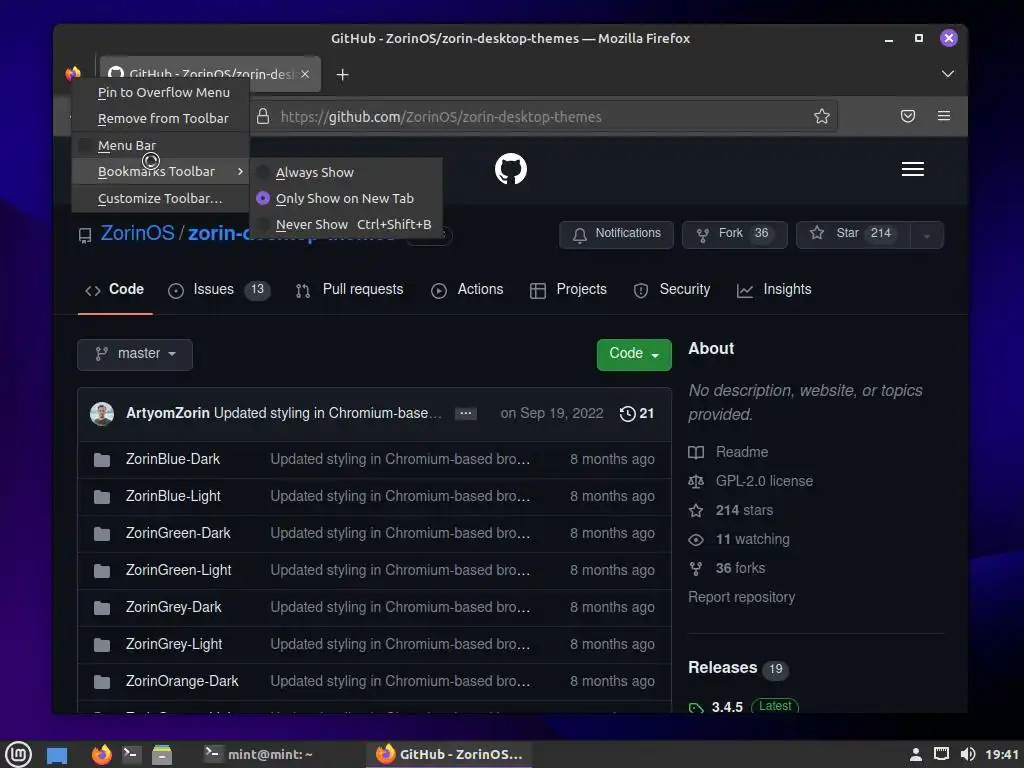Open a new tab with plus icon
Viewport: 1024px width, 768px height.
(x=342, y=74)
